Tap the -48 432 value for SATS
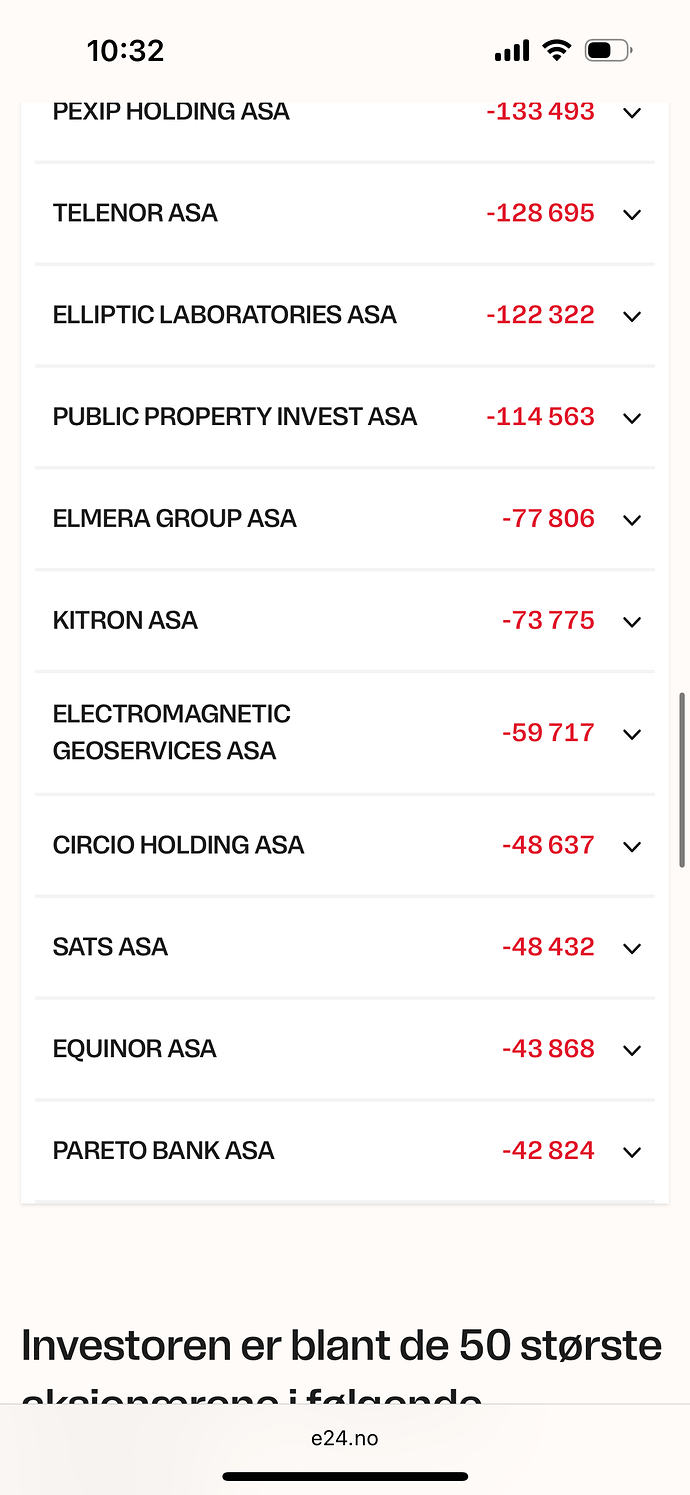Viewport: 690px width, 1495px height. [548, 947]
